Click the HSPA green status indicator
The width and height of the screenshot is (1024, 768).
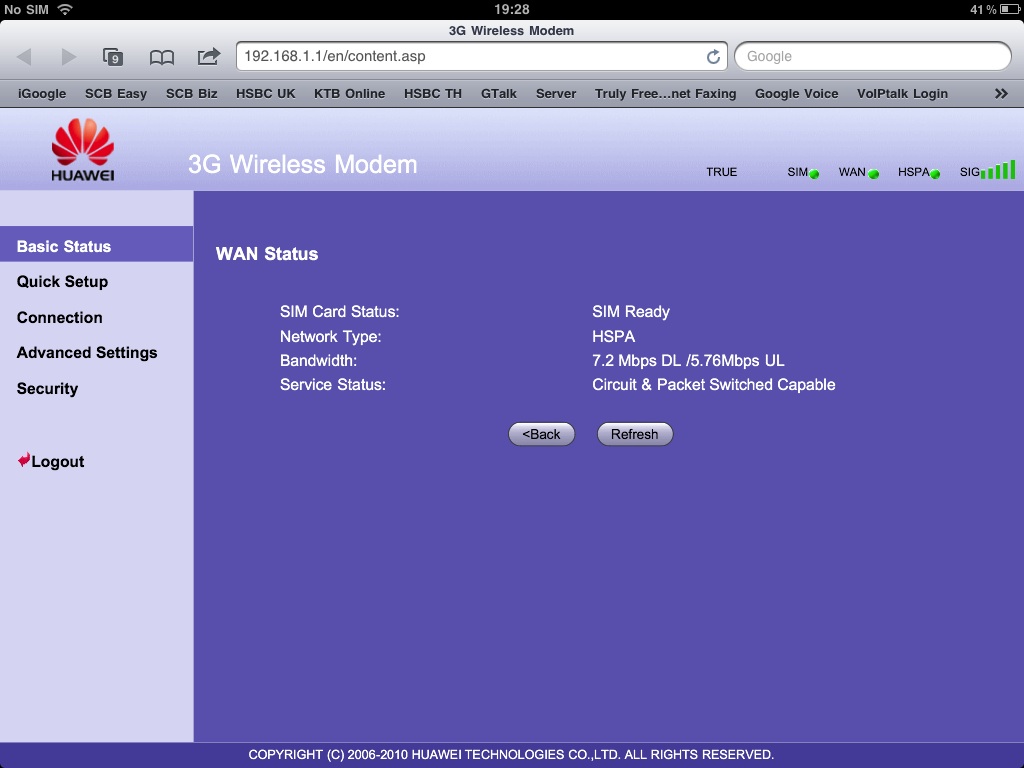click(935, 174)
